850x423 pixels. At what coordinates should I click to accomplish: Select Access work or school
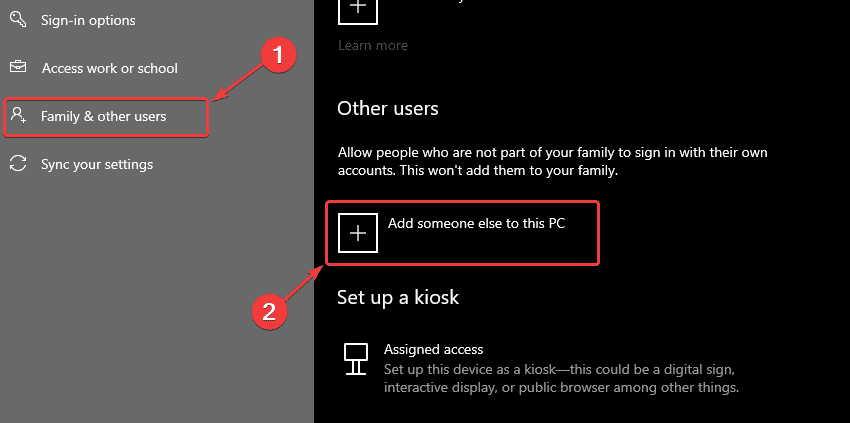[x=110, y=68]
